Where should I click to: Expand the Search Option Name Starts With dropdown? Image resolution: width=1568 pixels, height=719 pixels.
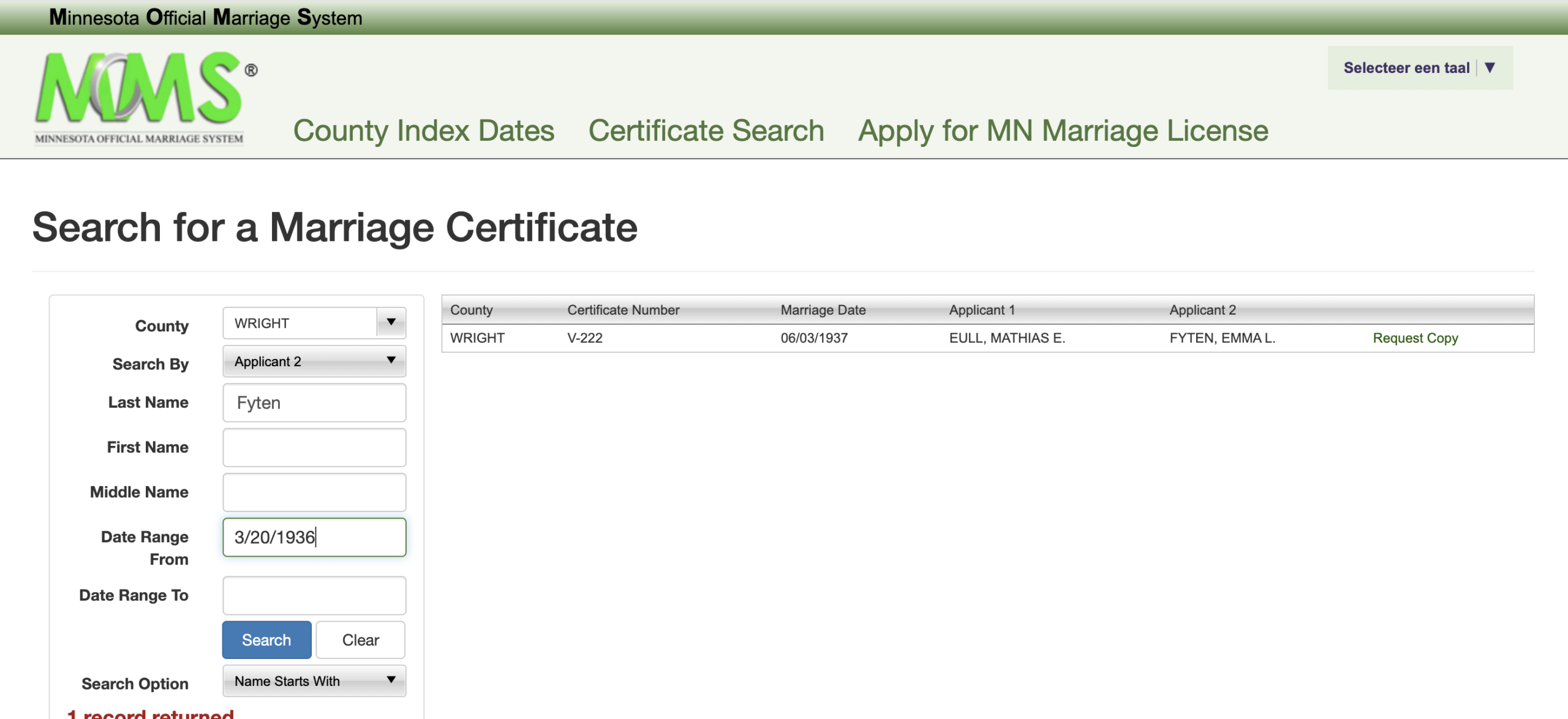(314, 681)
